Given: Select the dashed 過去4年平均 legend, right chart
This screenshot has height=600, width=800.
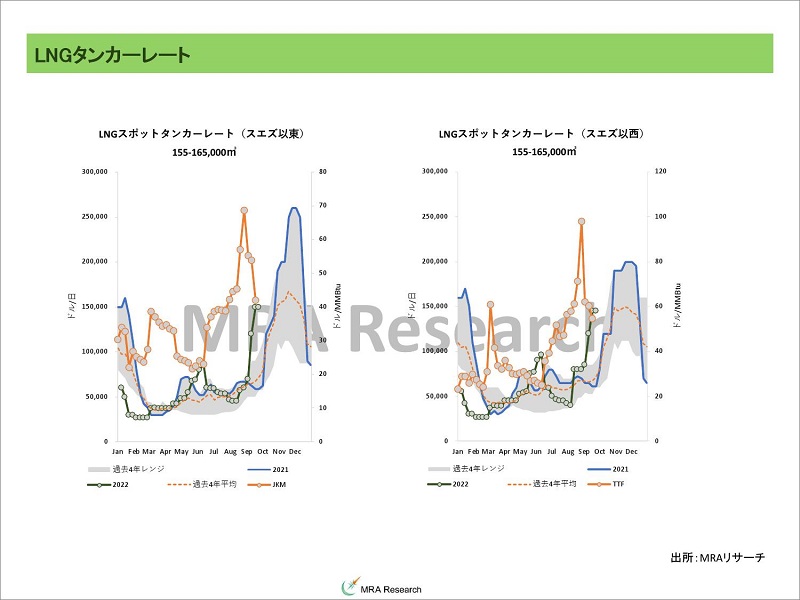Looking at the screenshot, I should (x=518, y=484).
